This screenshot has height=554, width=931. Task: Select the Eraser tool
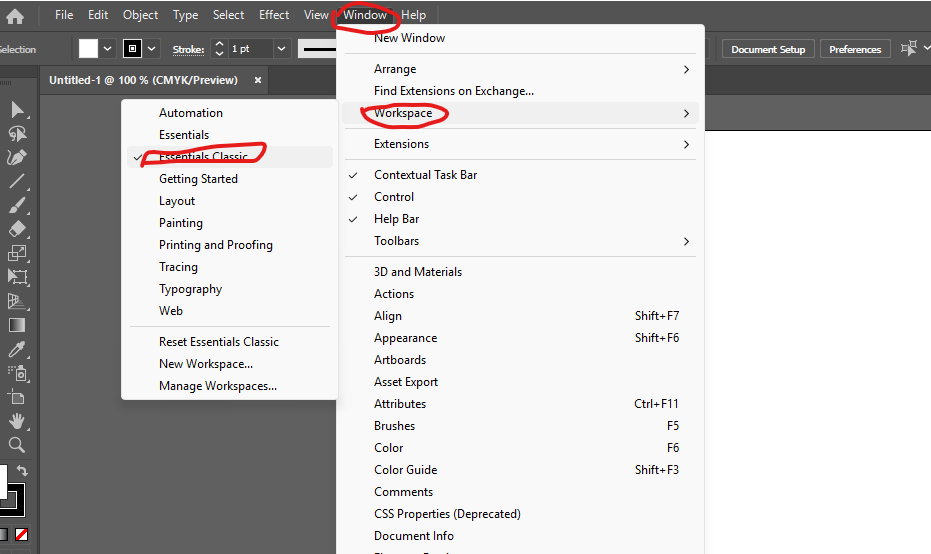tap(17, 229)
